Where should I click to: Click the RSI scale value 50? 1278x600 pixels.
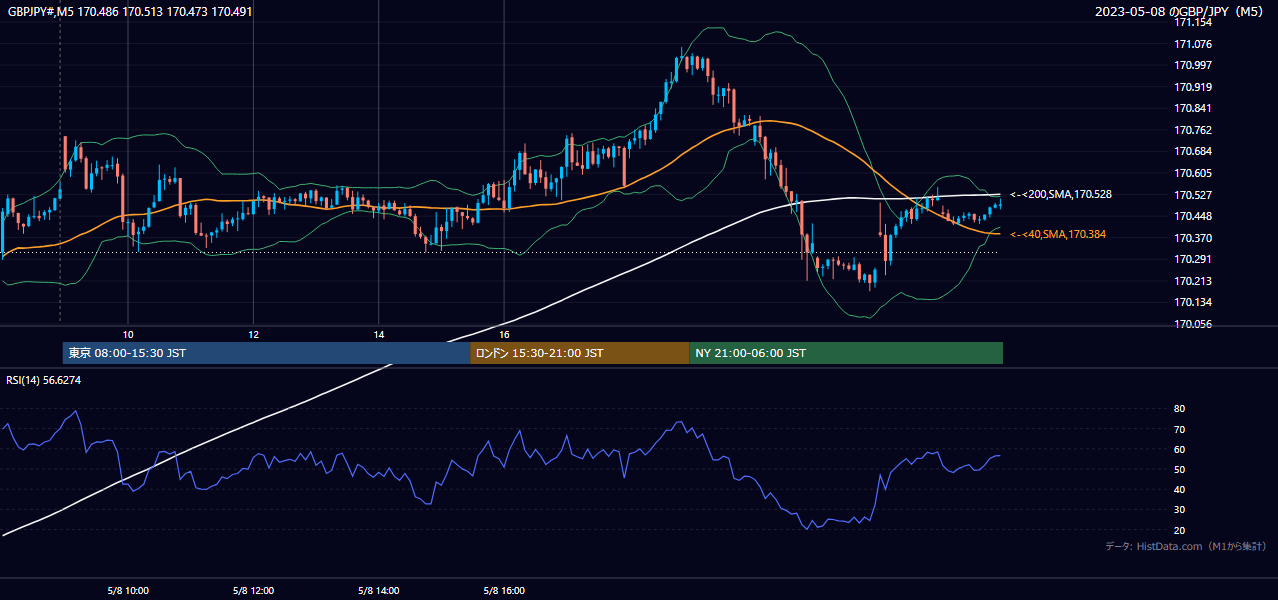click(x=1179, y=469)
